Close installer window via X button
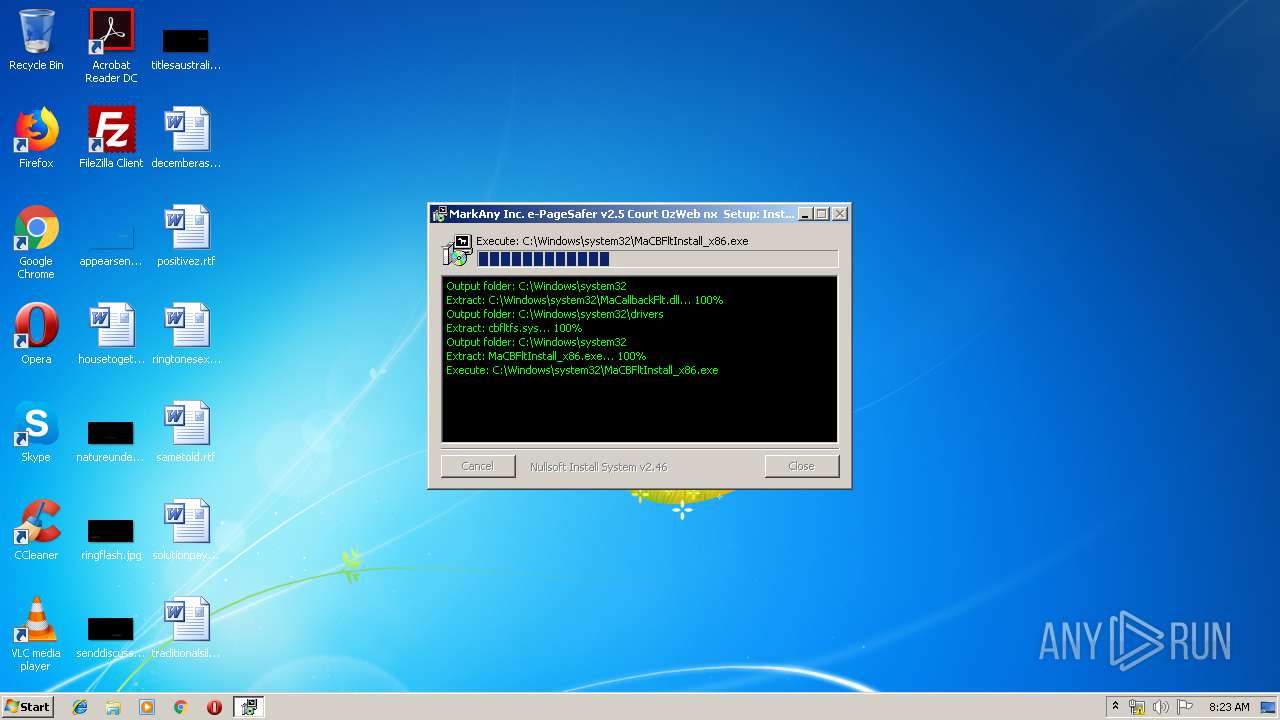Viewport: 1280px width, 720px height. 840,214
